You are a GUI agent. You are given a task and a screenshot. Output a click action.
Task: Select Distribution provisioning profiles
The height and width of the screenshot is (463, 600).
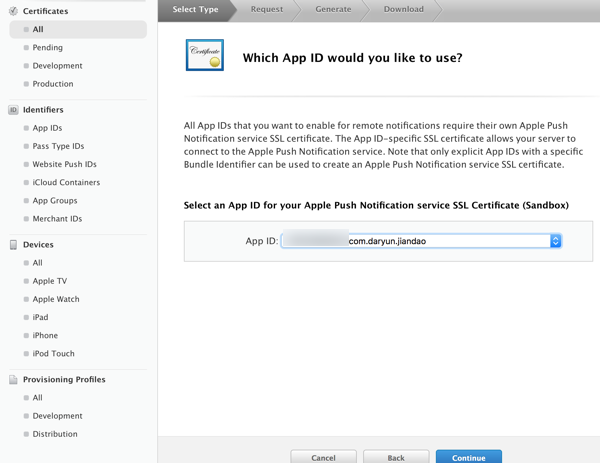[x=55, y=434]
